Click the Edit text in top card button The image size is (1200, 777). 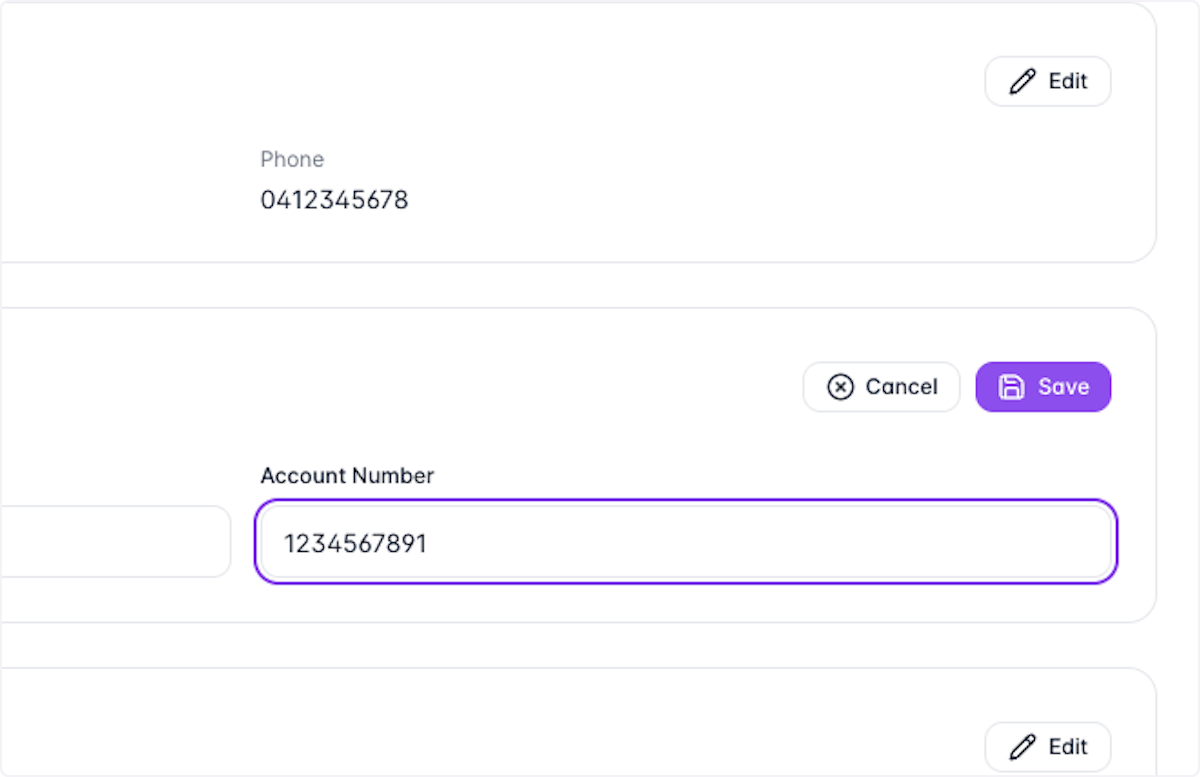point(1067,81)
